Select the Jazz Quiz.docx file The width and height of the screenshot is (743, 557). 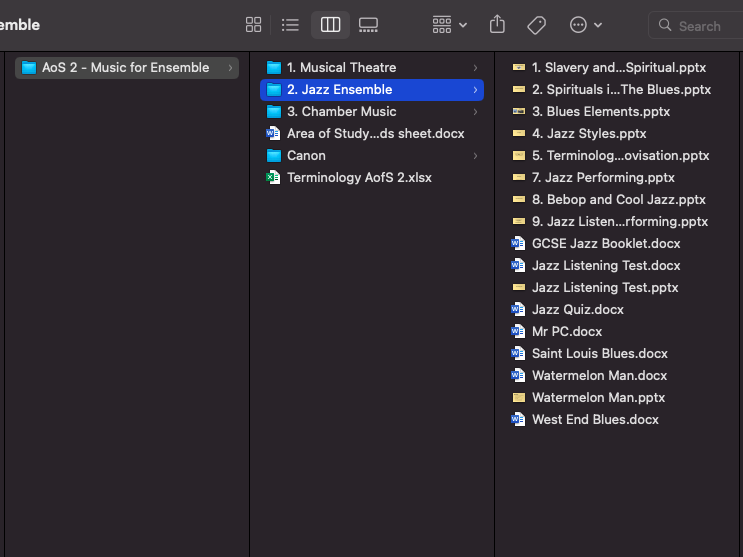(577, 310)
